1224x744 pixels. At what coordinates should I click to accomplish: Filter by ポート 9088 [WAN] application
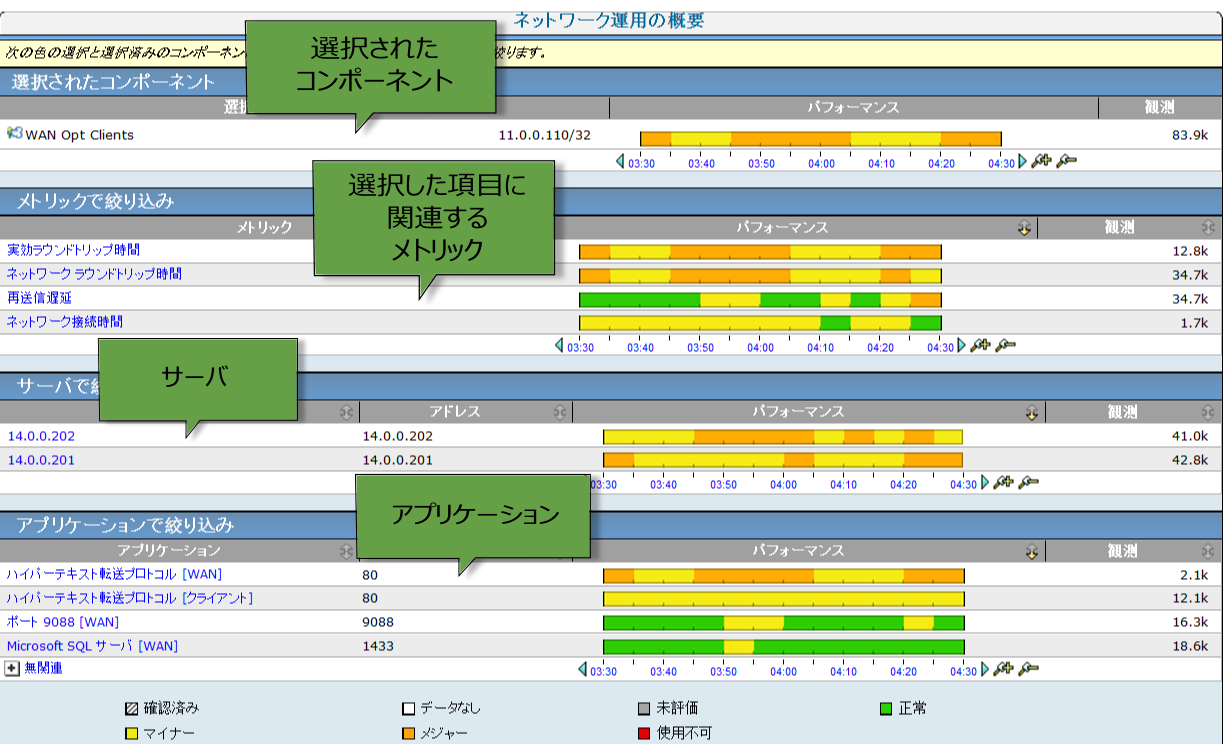coord(63,622)
